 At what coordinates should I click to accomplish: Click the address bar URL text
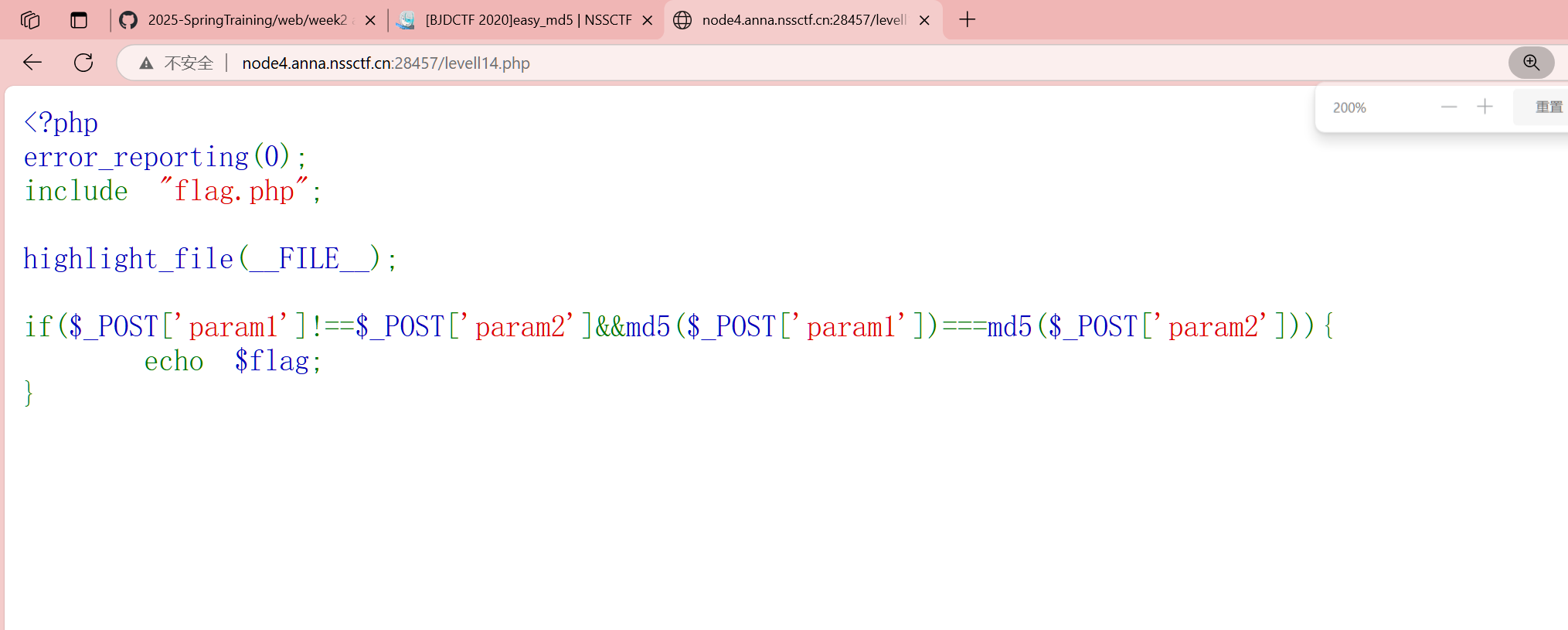pyautogui.click(x=386, y=63)
